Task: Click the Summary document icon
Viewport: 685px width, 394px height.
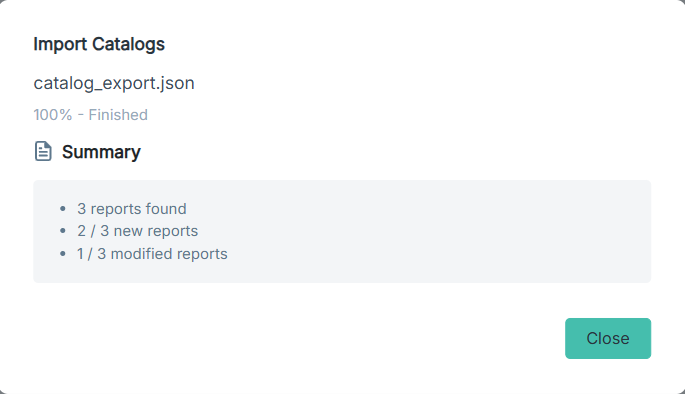Action: [43, 152]
